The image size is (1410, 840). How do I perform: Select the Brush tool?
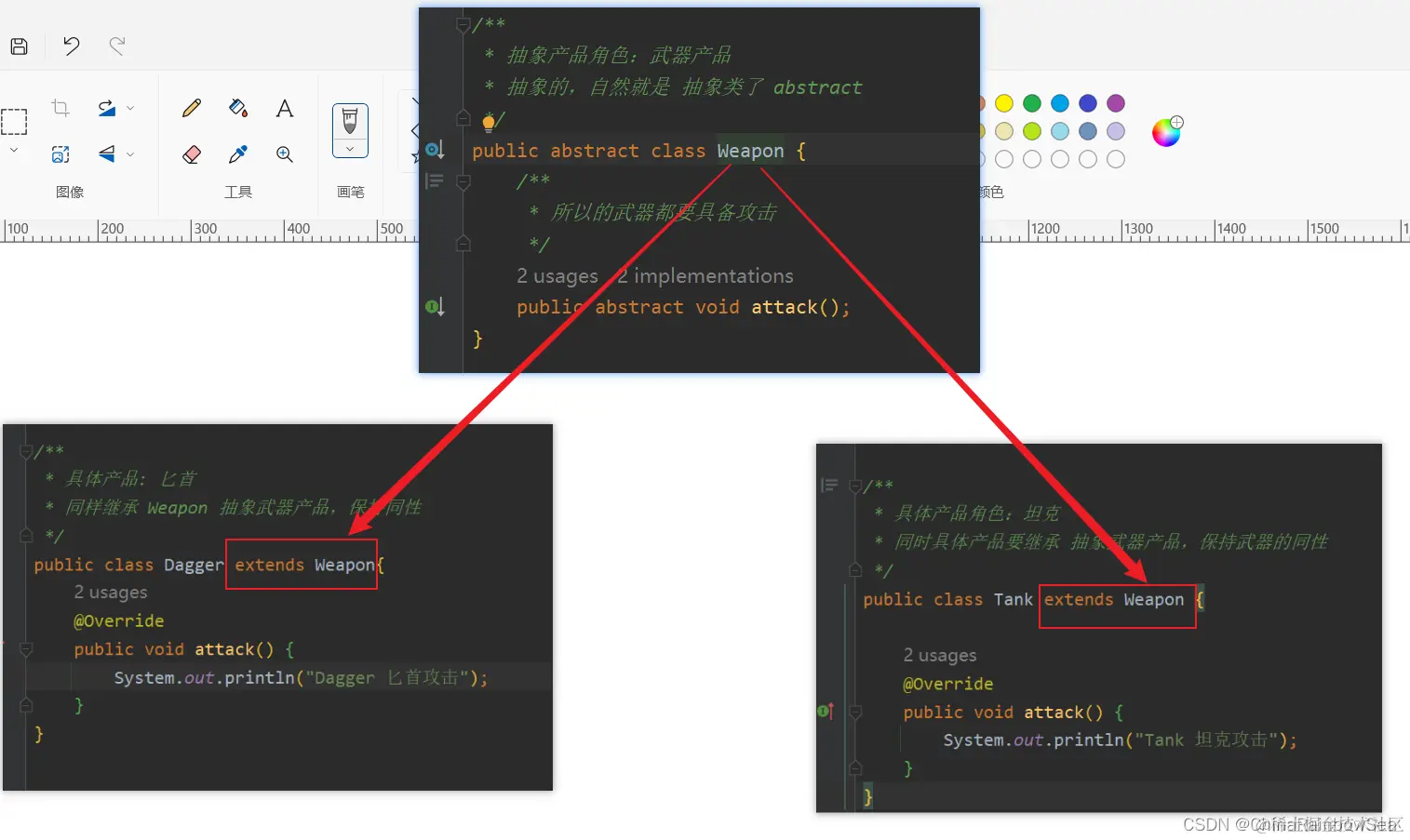tap(350, 121)
